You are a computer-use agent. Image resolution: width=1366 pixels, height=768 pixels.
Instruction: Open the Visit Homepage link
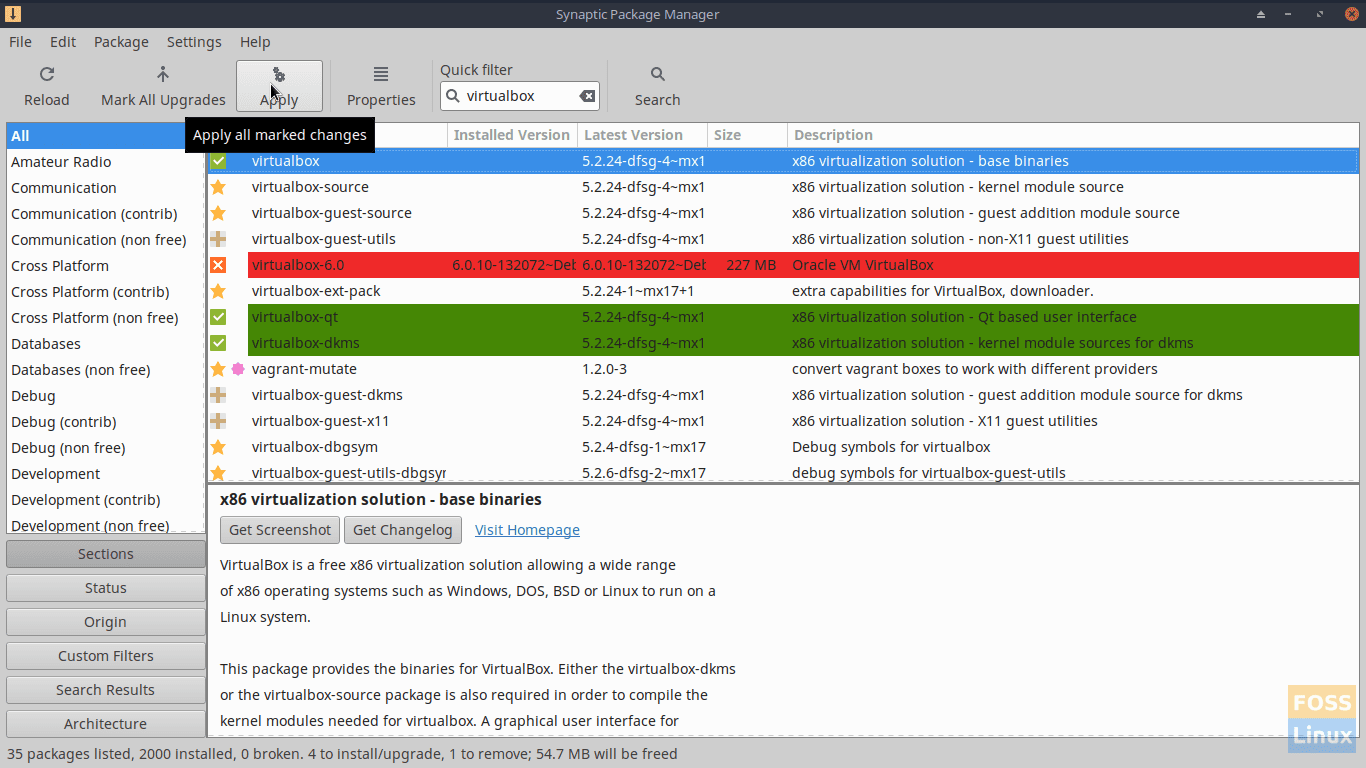[x=527, y=530]
